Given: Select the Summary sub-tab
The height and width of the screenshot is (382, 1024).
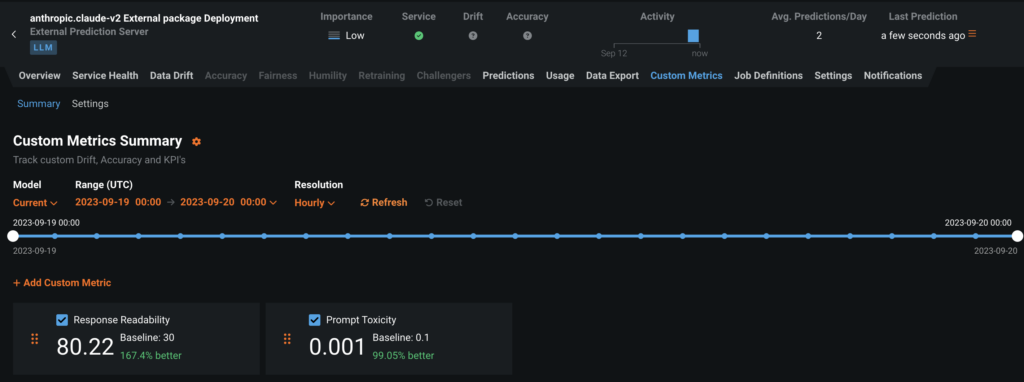Looking at the screenshot, I should tap(39, 104).
